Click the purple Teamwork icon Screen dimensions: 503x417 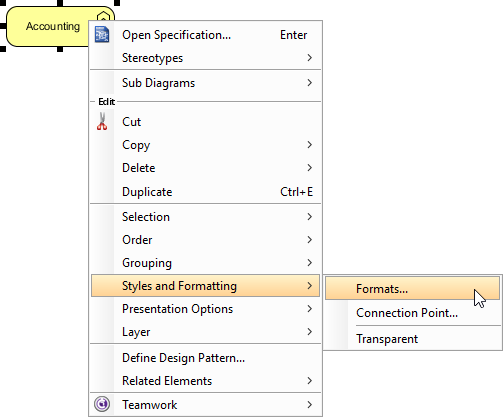point(102,404)
